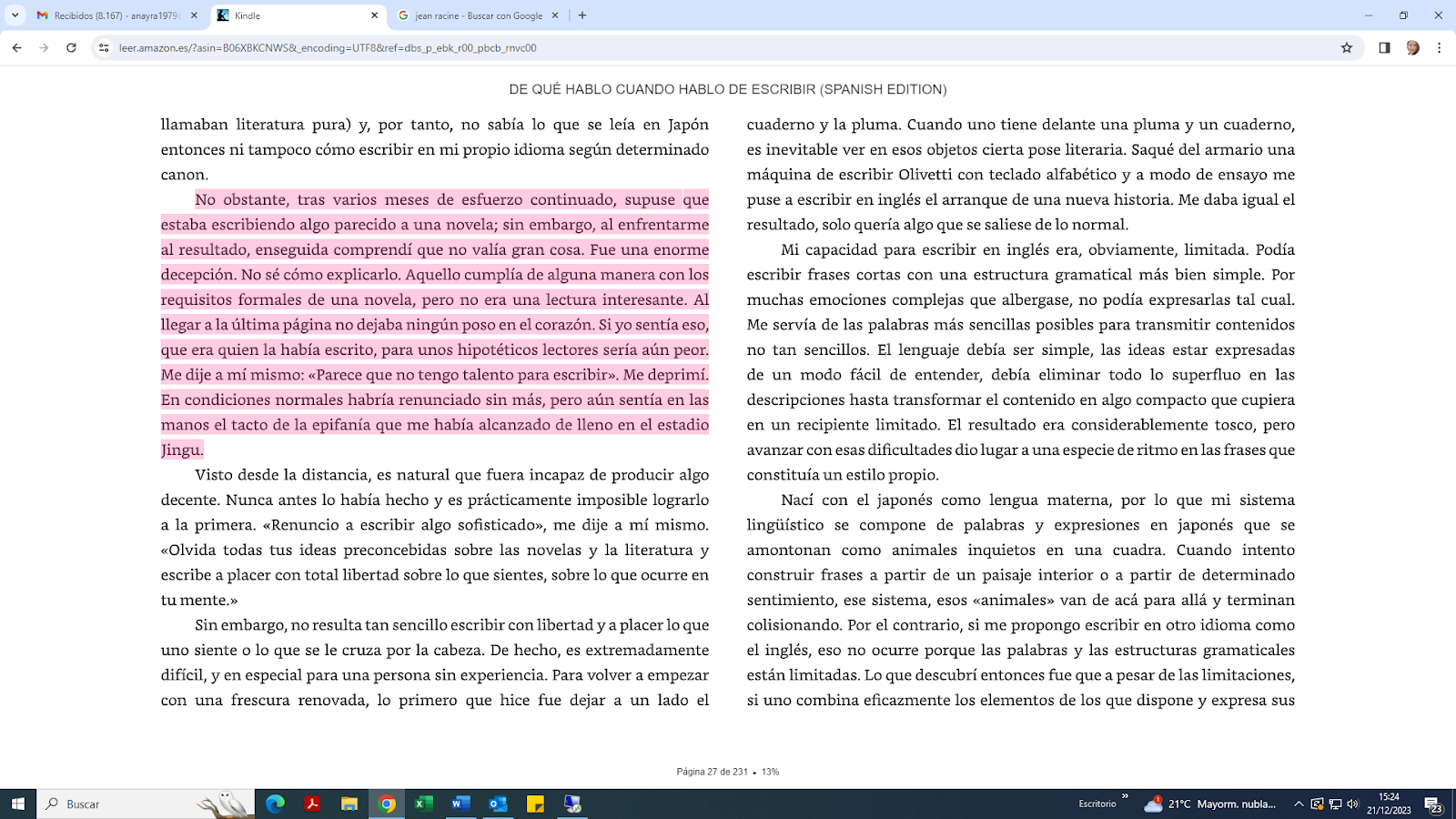This screenshot has height=819, width=1456.
Task: Close the Kindle tab
Action: click(x=374, y=15)
